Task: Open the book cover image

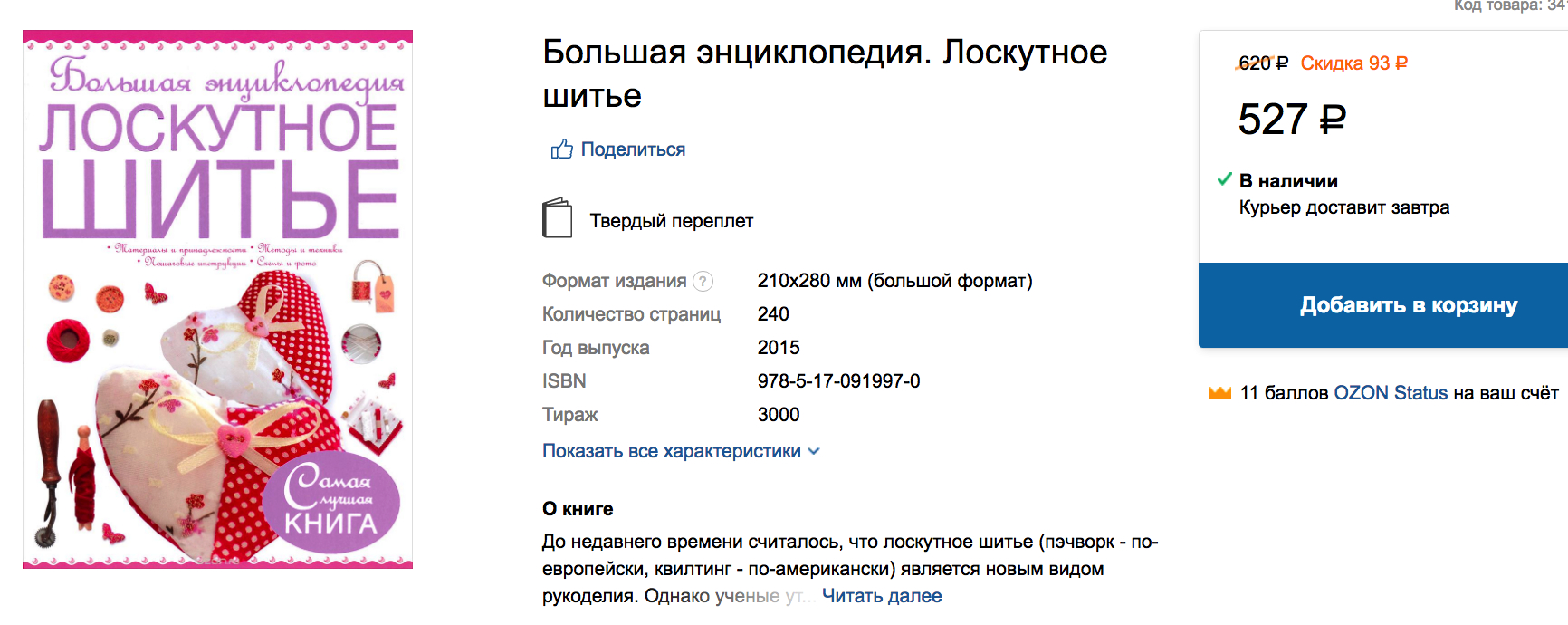Action: click(x=217, y=299)
